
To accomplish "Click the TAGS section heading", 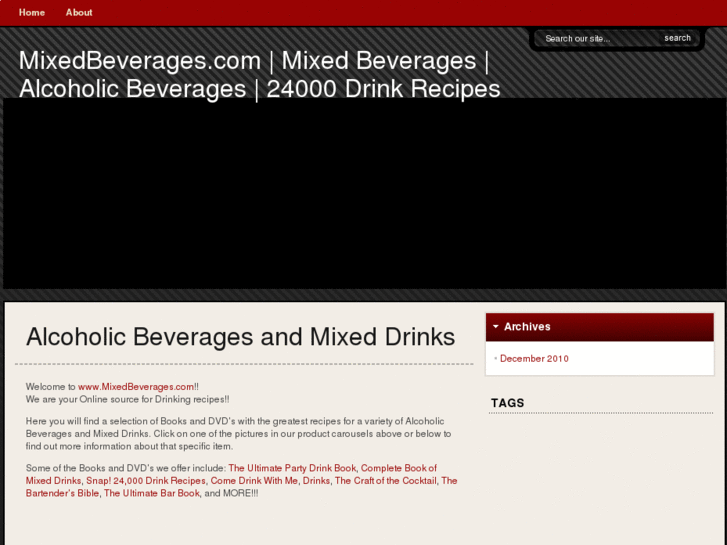I will point(508,403).
